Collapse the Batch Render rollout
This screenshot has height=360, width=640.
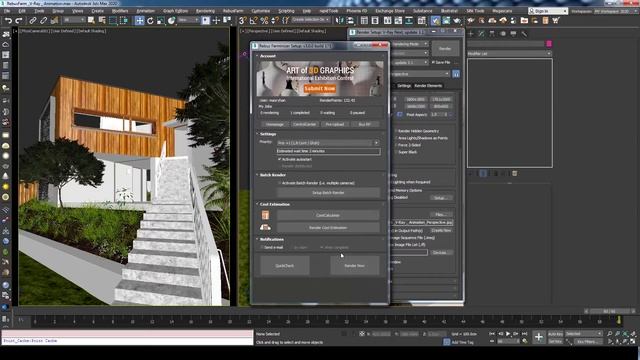point(257,175)
